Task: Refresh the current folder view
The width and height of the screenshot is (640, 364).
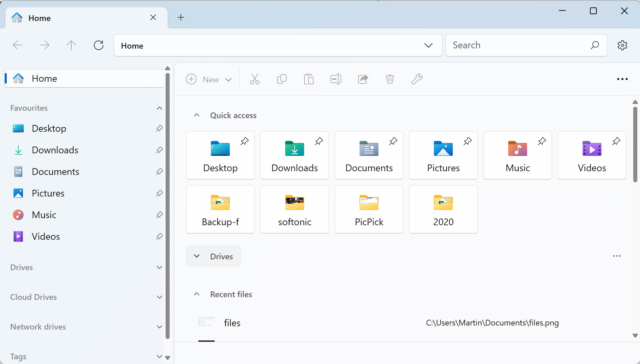Action: coord(98,45)
